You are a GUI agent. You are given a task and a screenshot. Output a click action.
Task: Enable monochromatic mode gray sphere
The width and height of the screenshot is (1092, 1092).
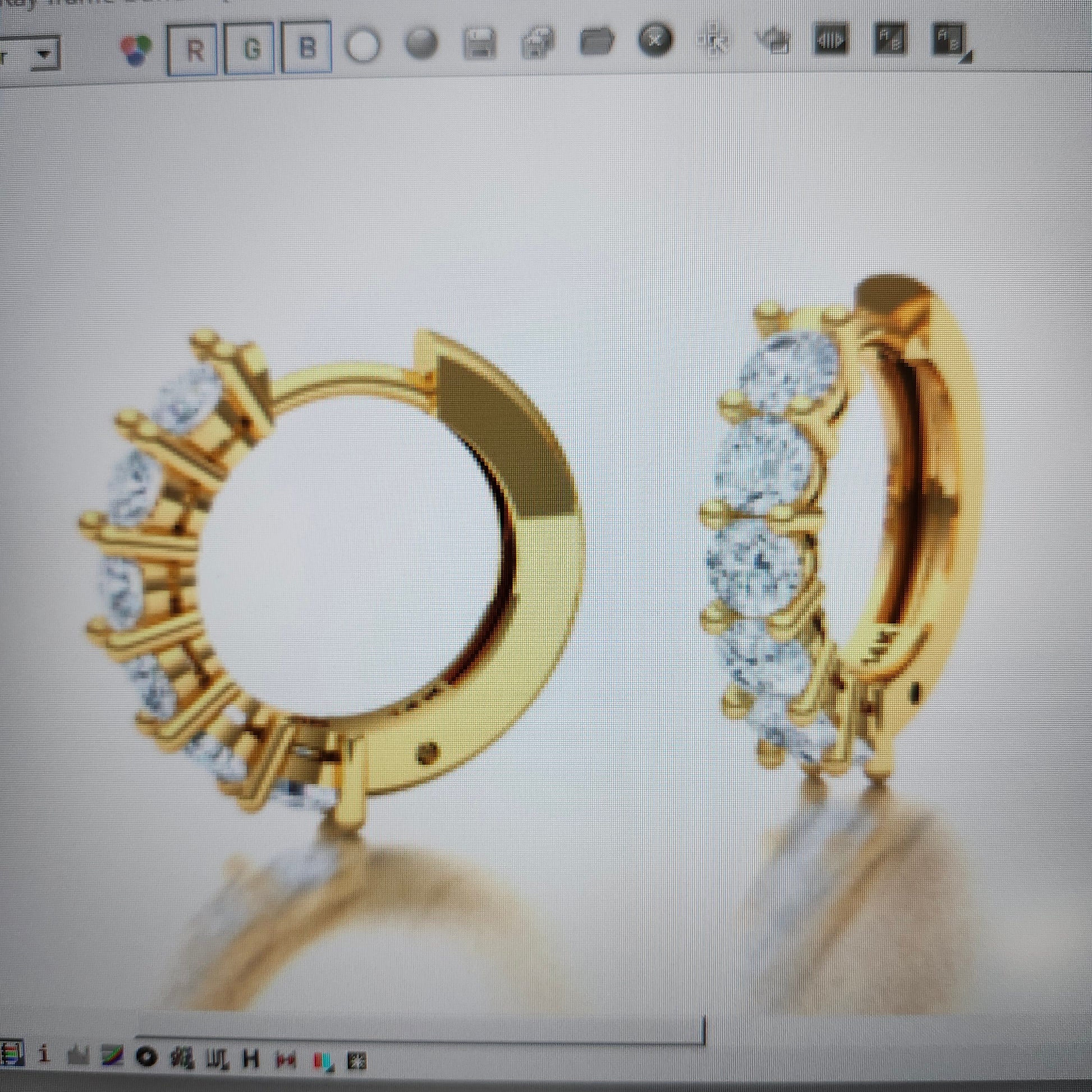[x=421, y=44]
